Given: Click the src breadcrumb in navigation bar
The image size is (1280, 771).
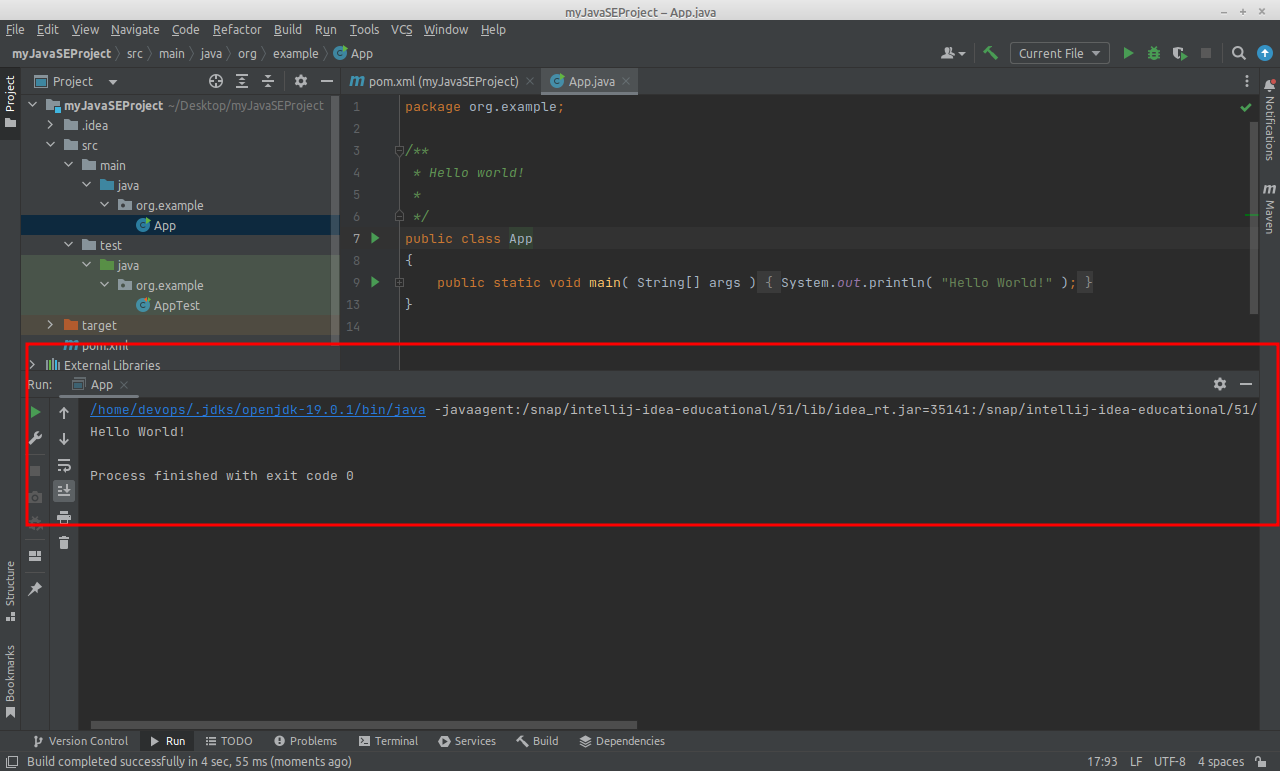Looking at the screenshot, I should coord(135,53).
